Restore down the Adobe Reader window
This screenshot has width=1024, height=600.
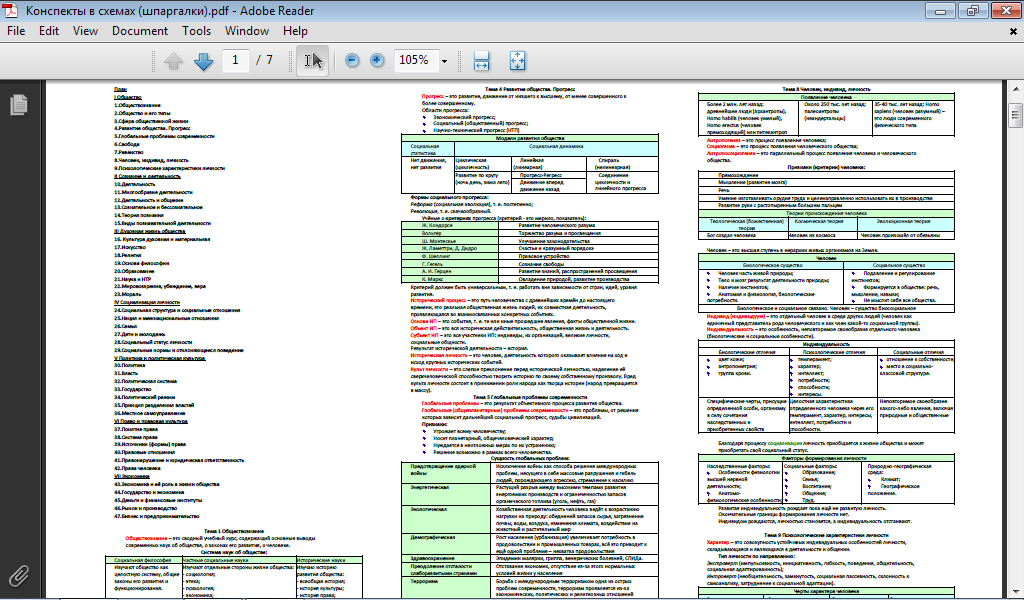coord(973,10)
